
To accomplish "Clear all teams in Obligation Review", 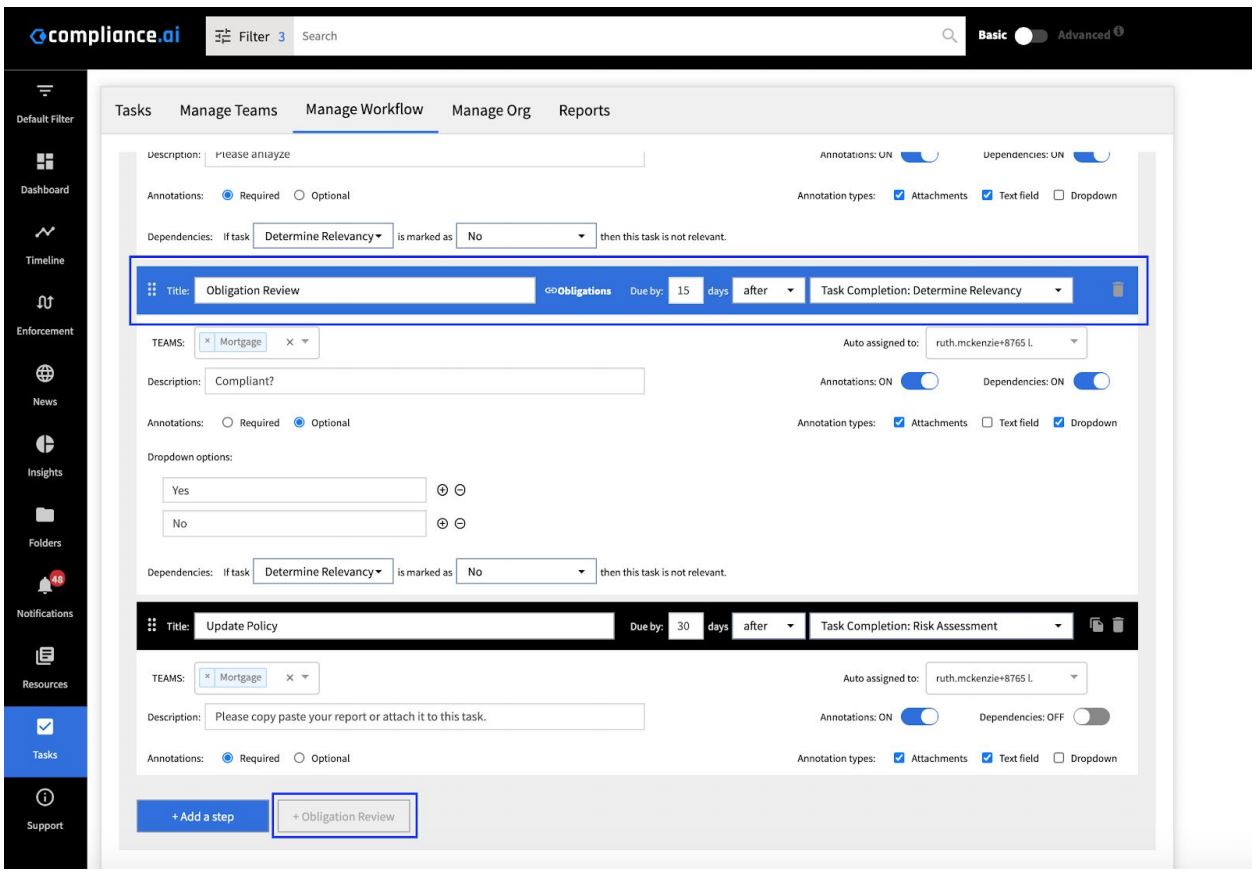I will click(x=289, y=341).
